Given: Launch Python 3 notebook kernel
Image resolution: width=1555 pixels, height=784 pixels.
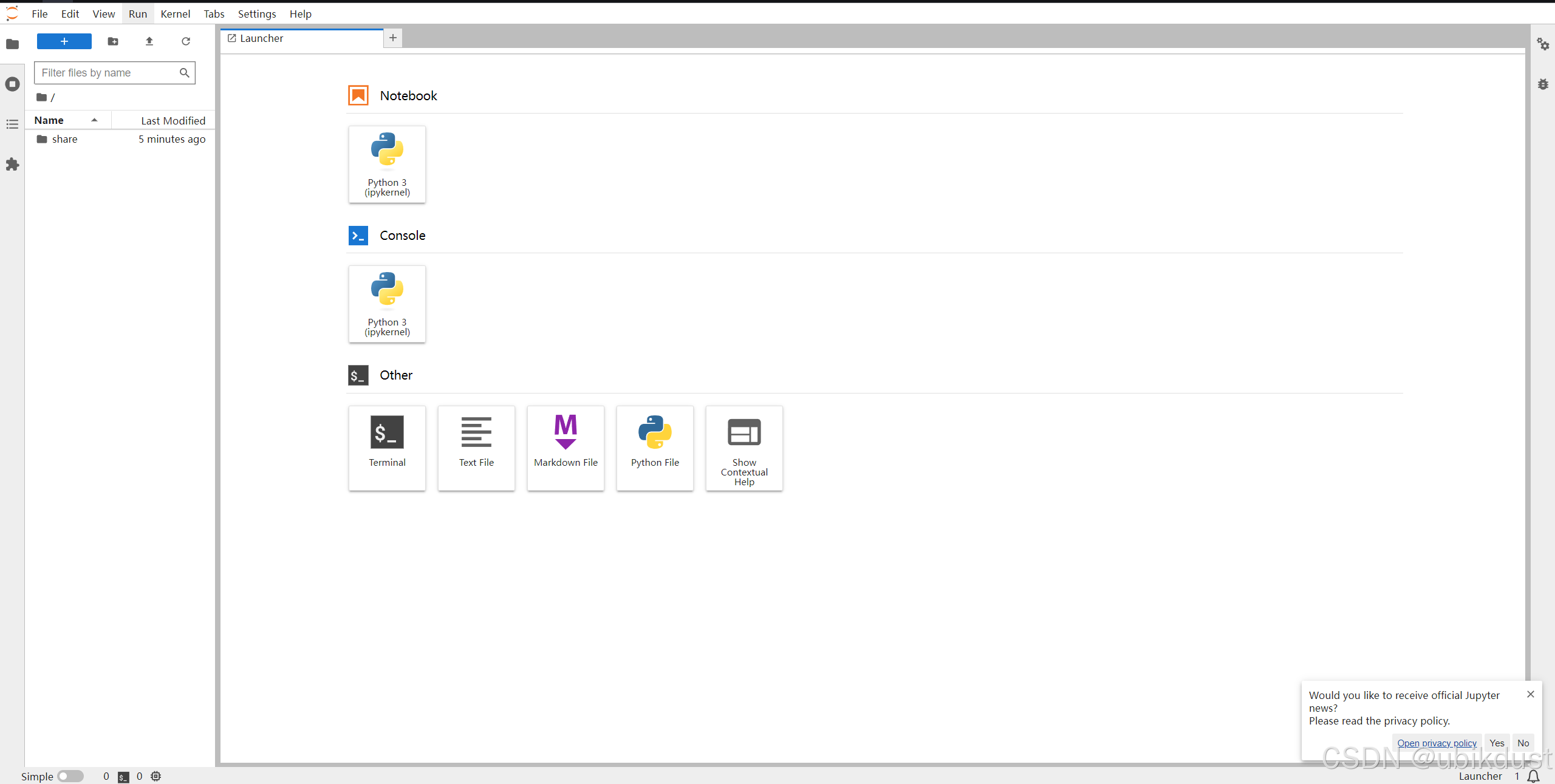Looking at the screenshot, I should [387, 164].
